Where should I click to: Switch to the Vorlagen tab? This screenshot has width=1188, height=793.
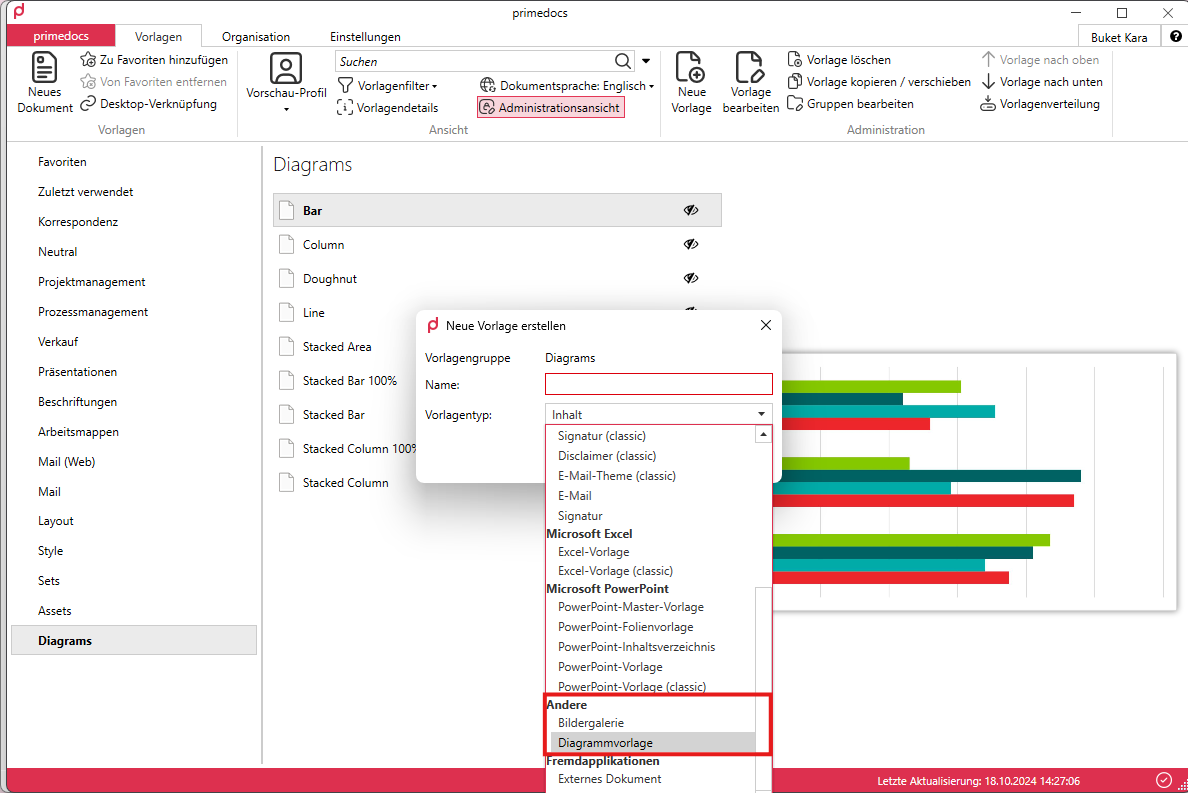click(158, 36)
